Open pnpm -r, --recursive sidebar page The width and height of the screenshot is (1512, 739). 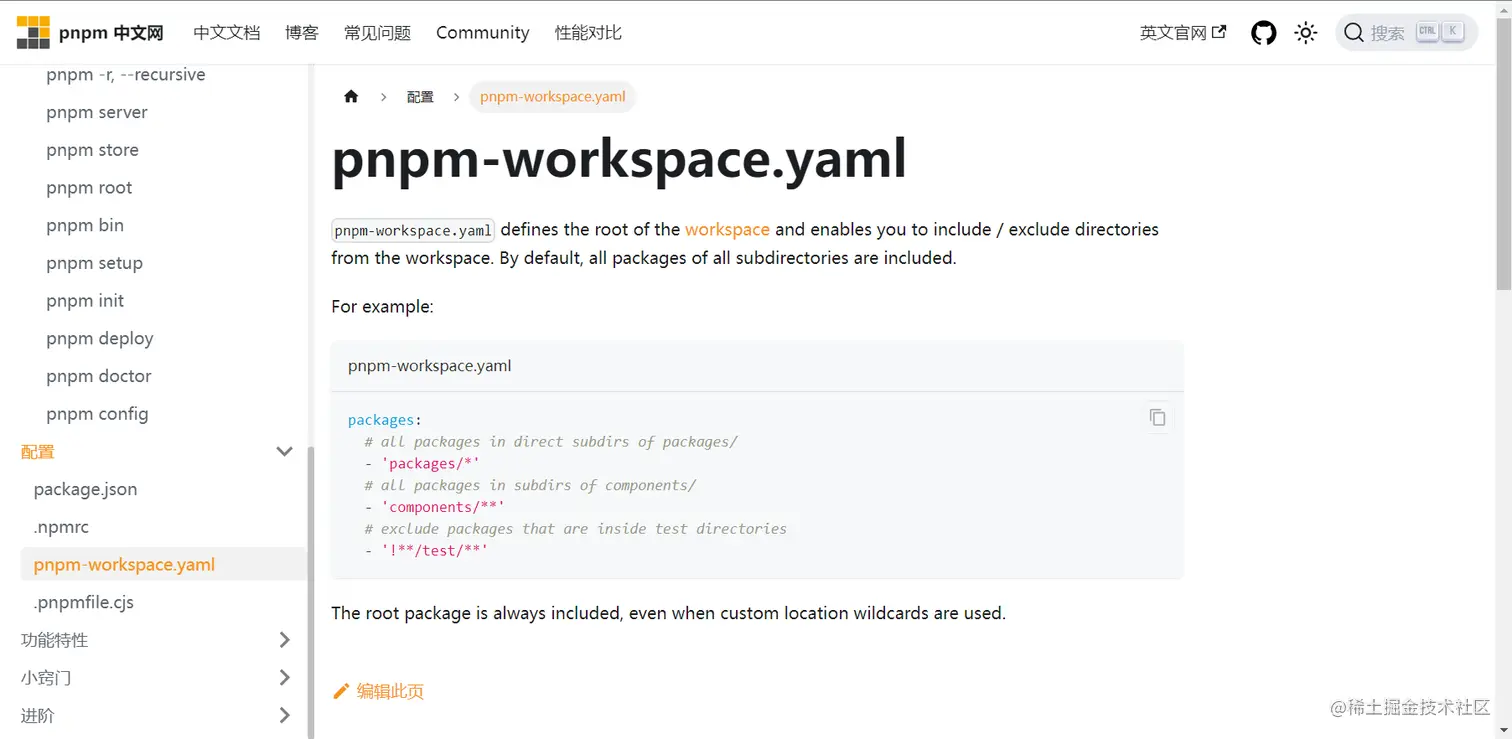pyautogui.click(x=126, y=75)
